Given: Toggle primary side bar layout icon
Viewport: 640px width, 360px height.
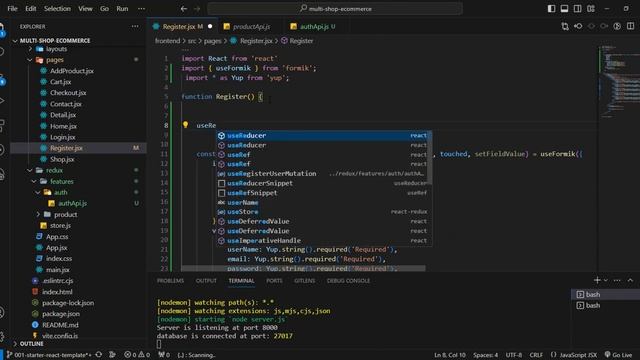Looking at the screenshot, I should (551, 9).
